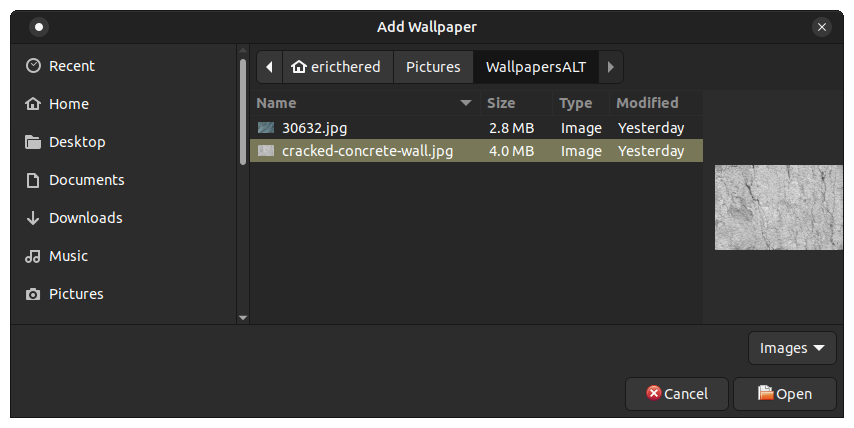Sort files by the Size column
Screen dimensions: 854x428
[x=501, y=103]
